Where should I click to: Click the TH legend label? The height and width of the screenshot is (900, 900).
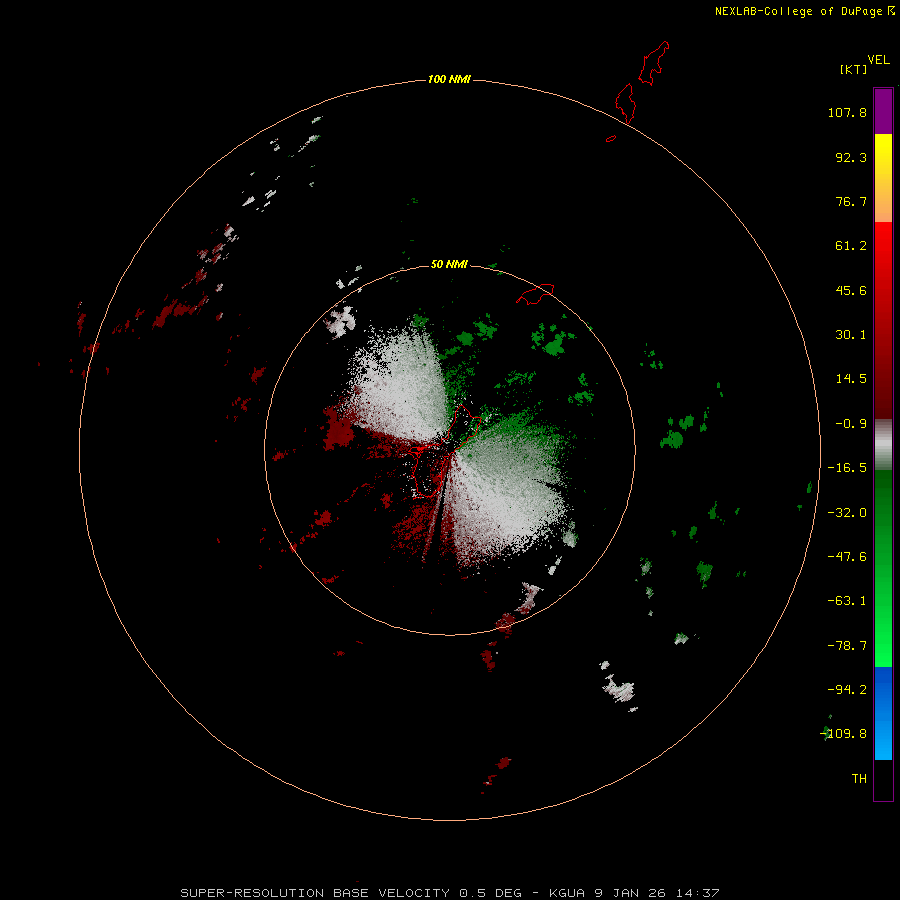pyautogui.click(x=859, y=779)
